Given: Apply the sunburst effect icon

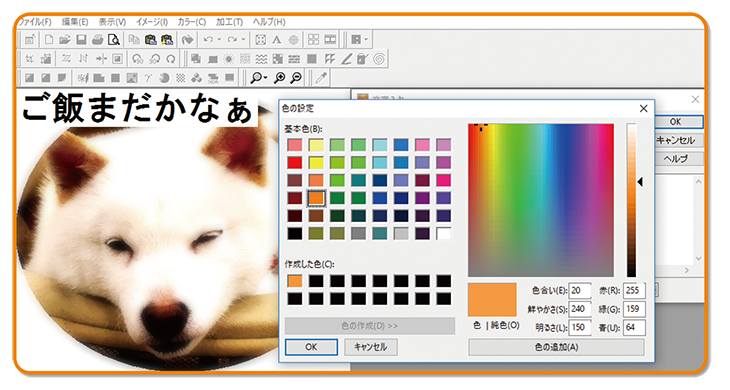Looking at the screenshot, I should click(x=229, y=59).
